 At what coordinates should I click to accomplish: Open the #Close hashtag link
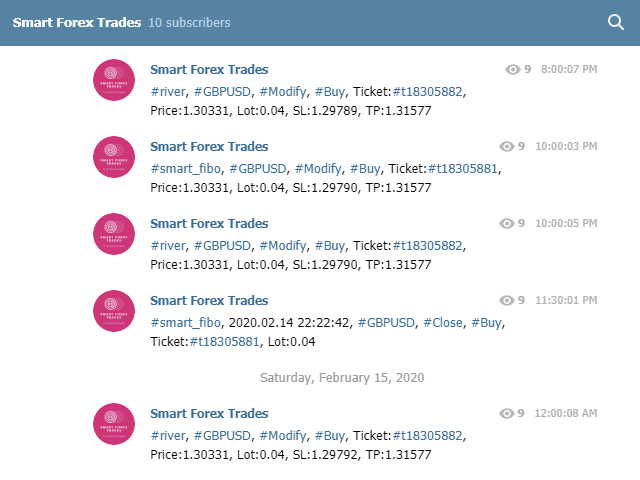[444, 322]
